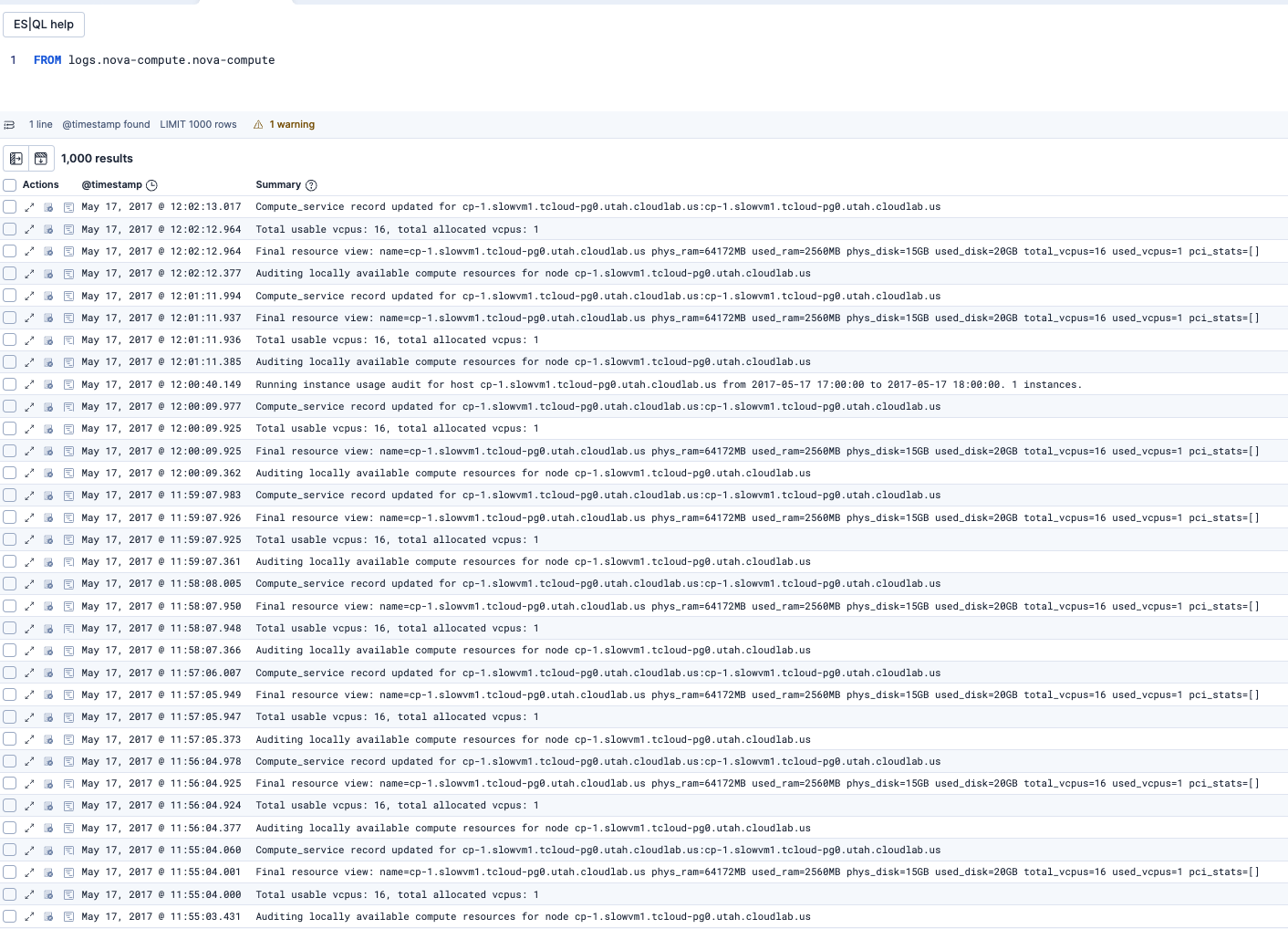Click the Final resource view text at 11:56:04.925

[x=757, y=783]
